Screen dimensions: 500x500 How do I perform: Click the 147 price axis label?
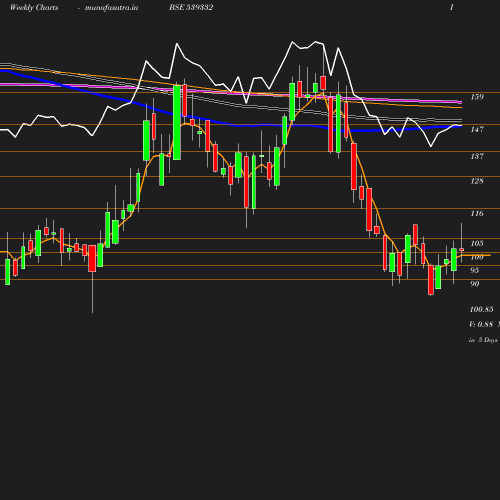pyautogui.click(x=477, y=129)
